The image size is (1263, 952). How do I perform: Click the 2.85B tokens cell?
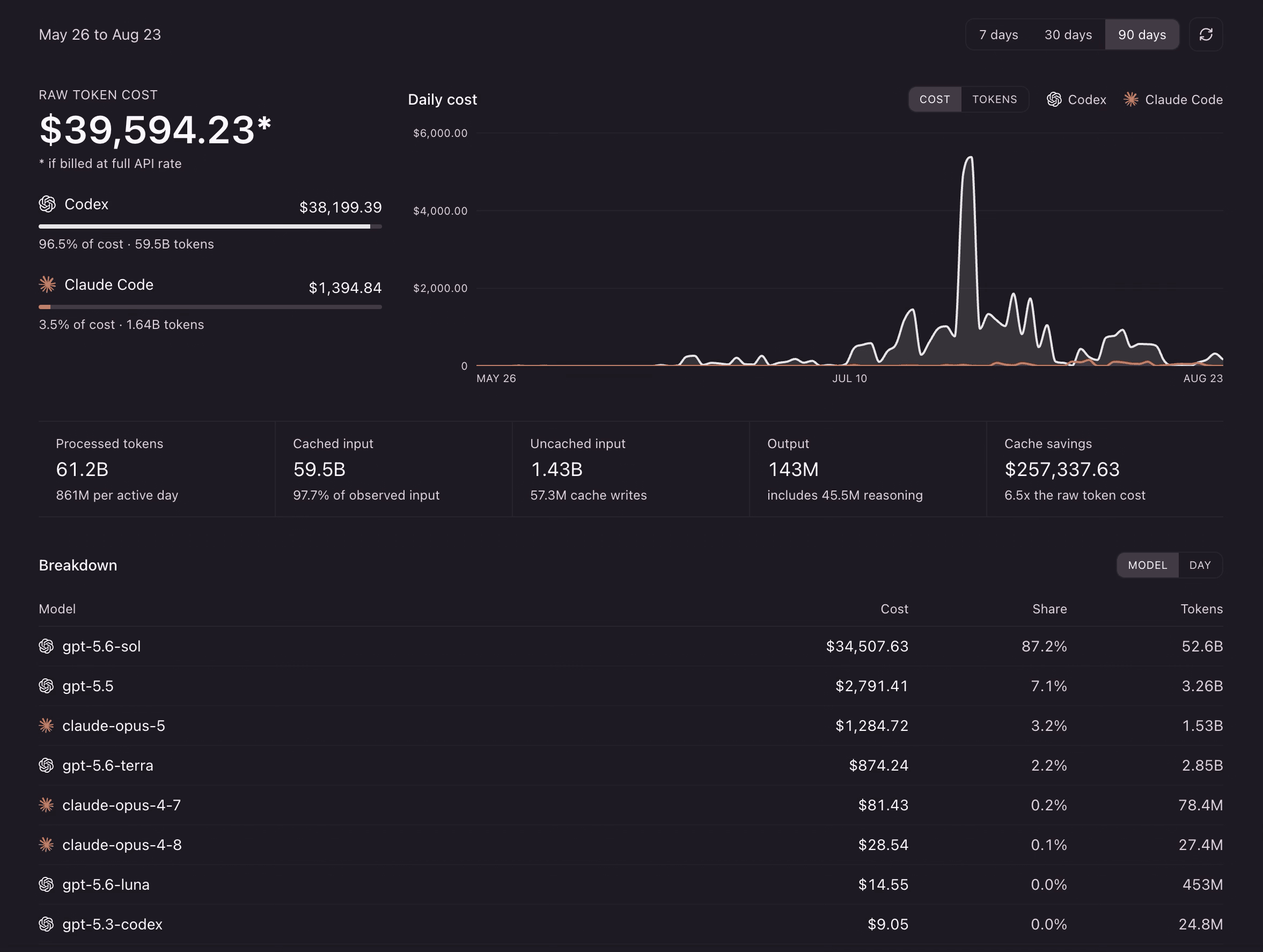click(1202, 765)
